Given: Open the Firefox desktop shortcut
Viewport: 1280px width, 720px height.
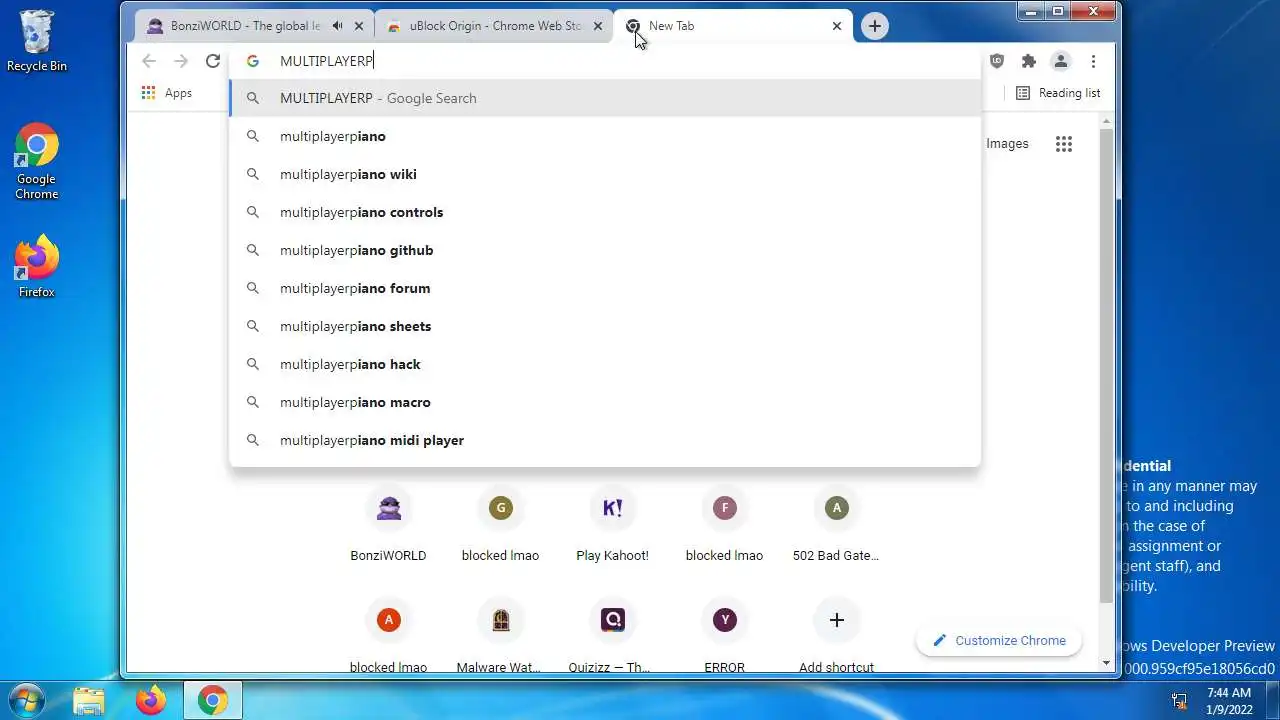Looking at the screenshot, I should coord(37,267).
